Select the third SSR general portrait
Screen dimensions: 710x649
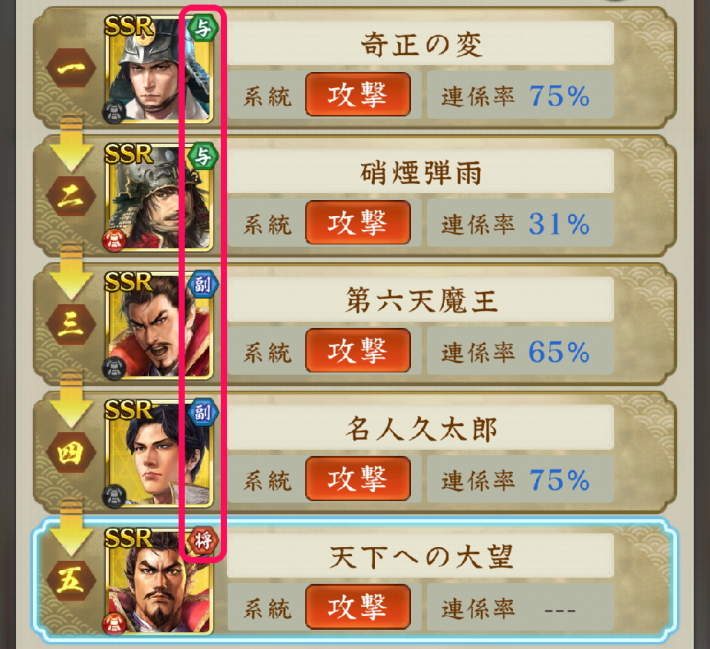[158, 325]
